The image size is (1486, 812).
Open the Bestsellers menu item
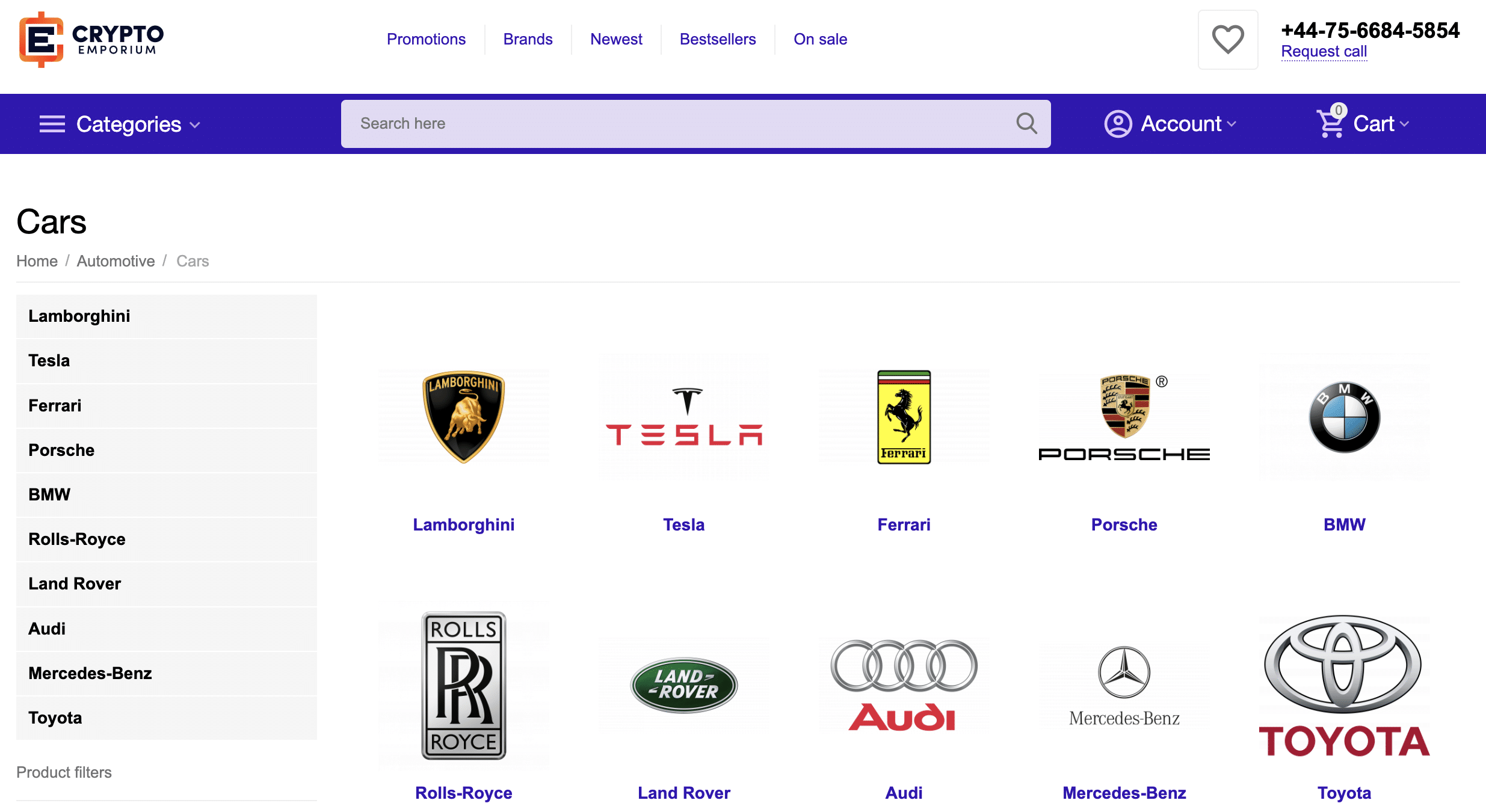(718, 39)
